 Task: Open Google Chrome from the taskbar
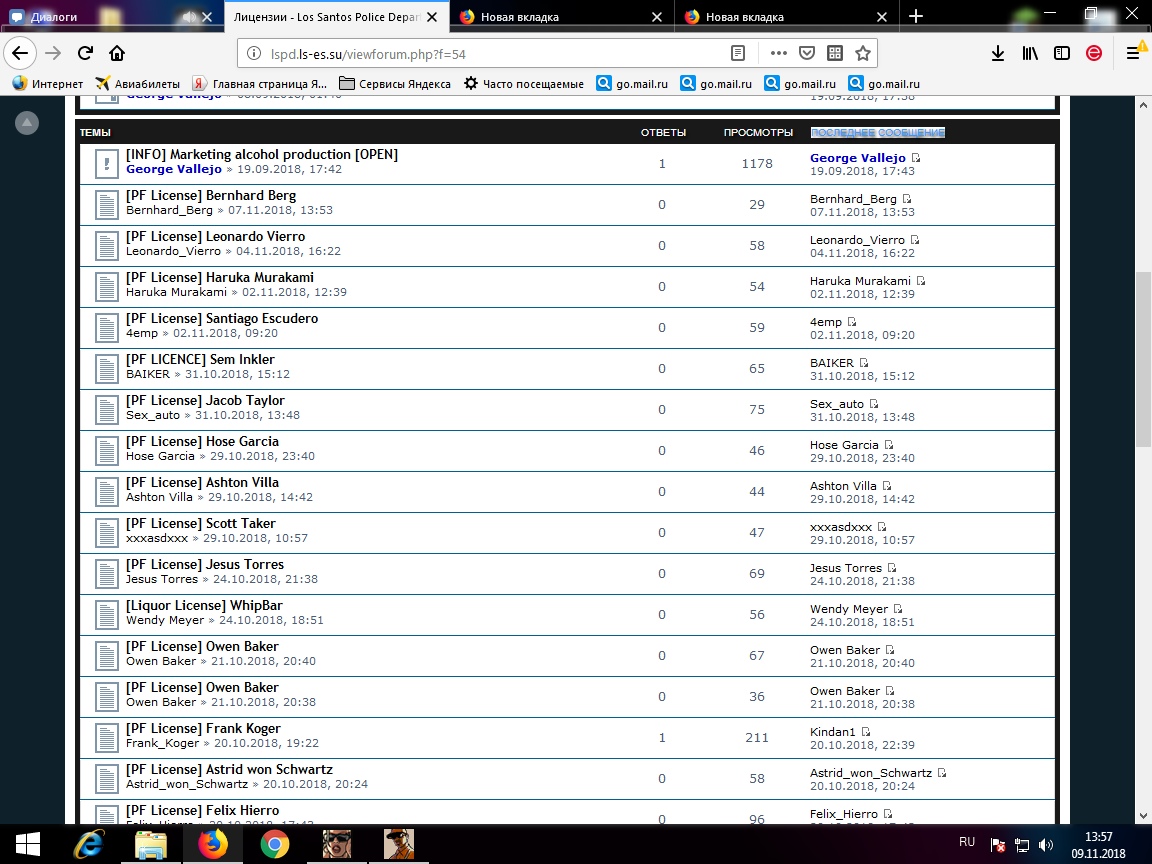pyautogui.click(x=275, y=845)
